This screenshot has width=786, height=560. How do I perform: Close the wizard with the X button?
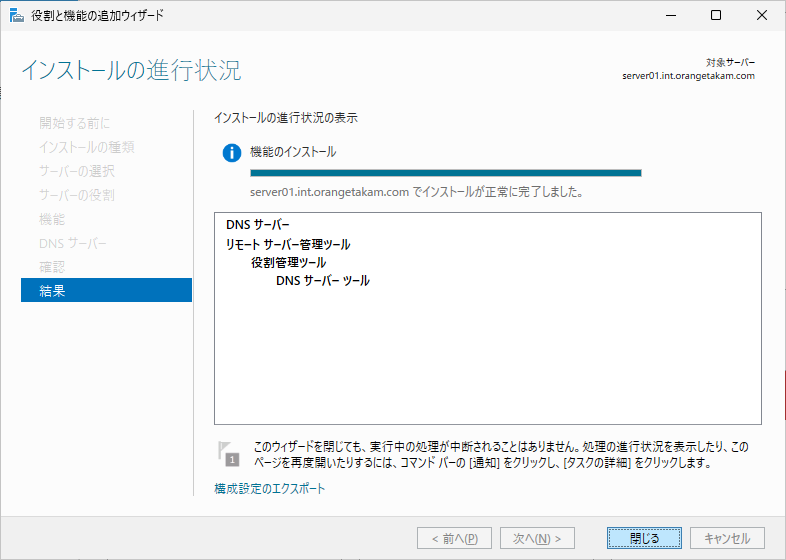tap(762, 16)
